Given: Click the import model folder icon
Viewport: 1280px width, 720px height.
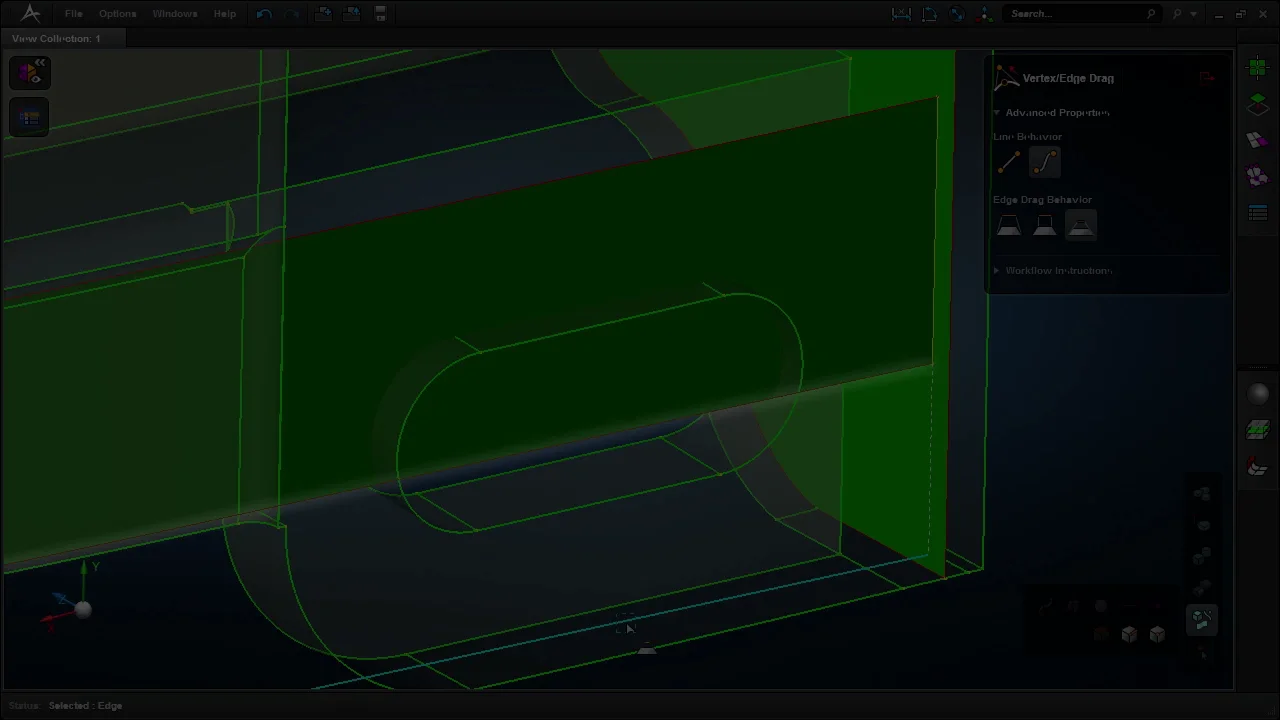Looking at the screenshot, I should coord(323,14).
